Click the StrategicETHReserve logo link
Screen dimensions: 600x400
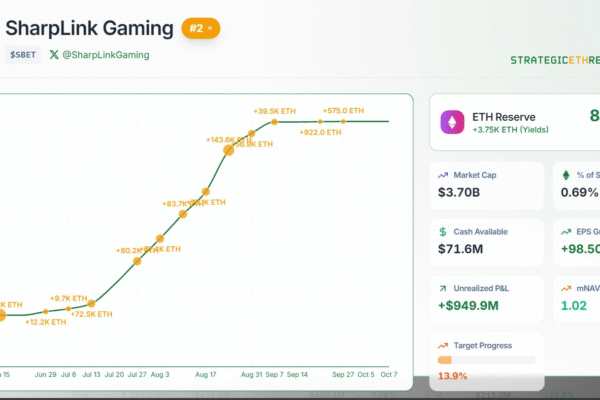(x=554, y=60)
